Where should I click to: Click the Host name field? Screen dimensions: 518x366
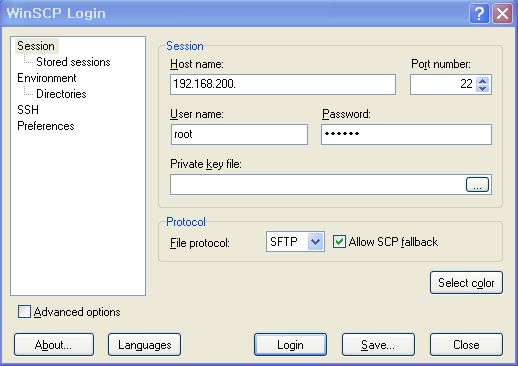283,84
